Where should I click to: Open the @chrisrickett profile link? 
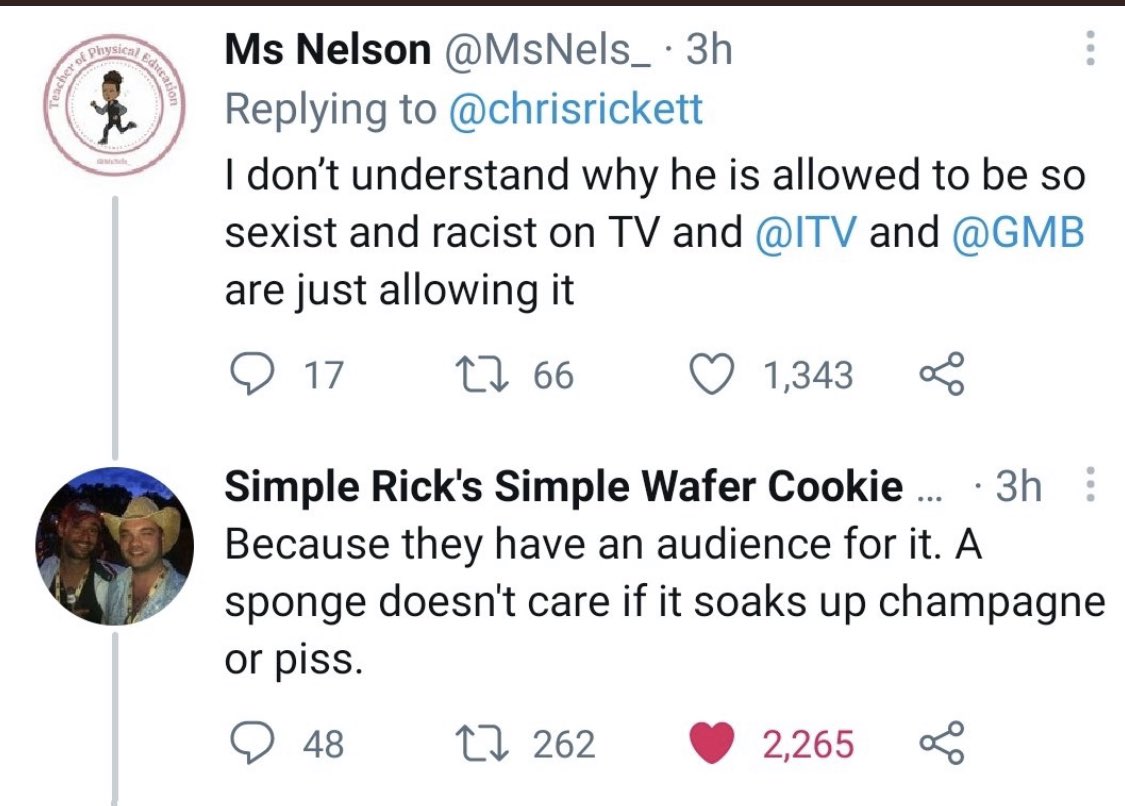pos(575,109)
